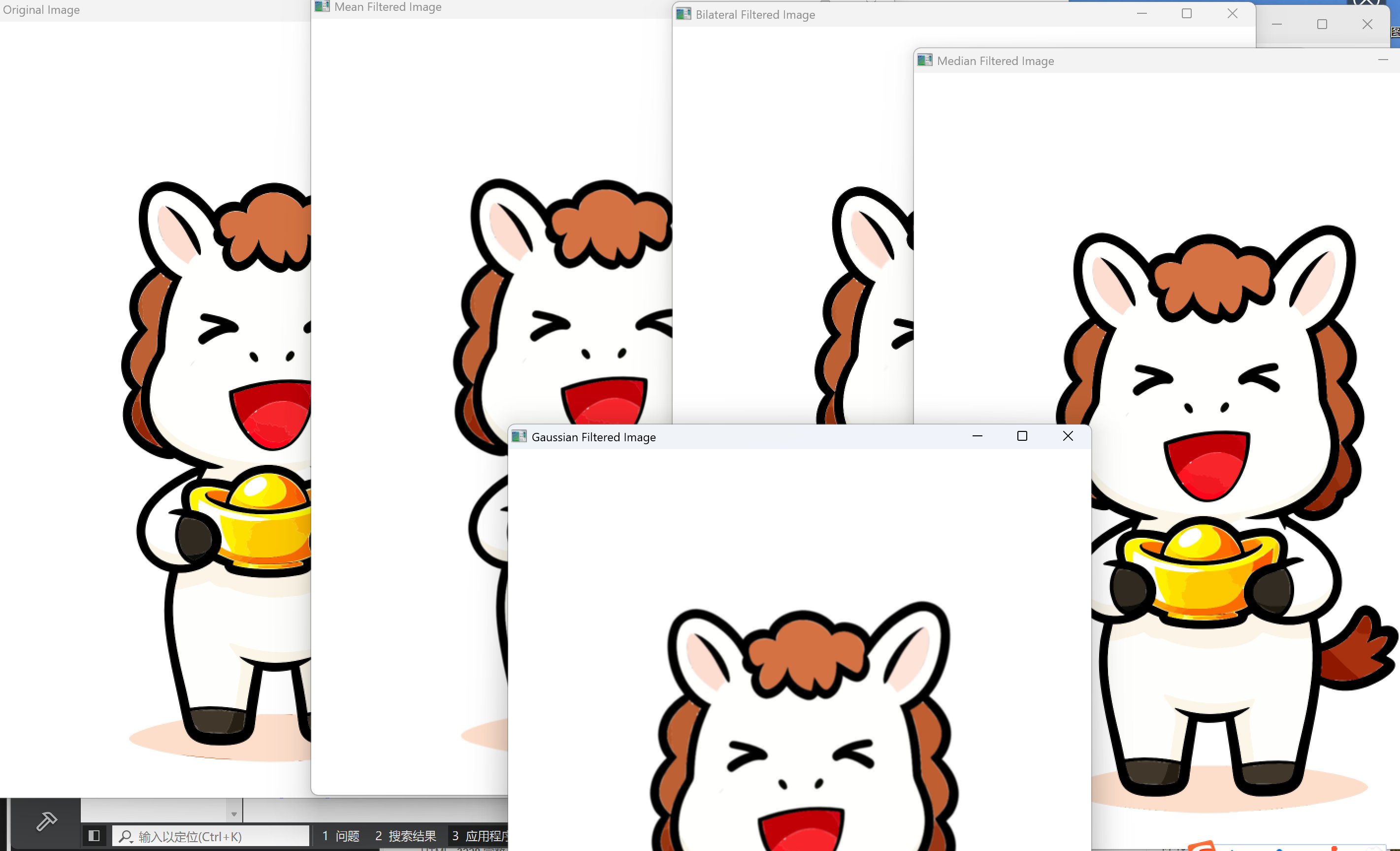Maximize the Bilateral Filtered Image window
The width and height of the screenshot is (1400, 851).
click(1186, 14)
